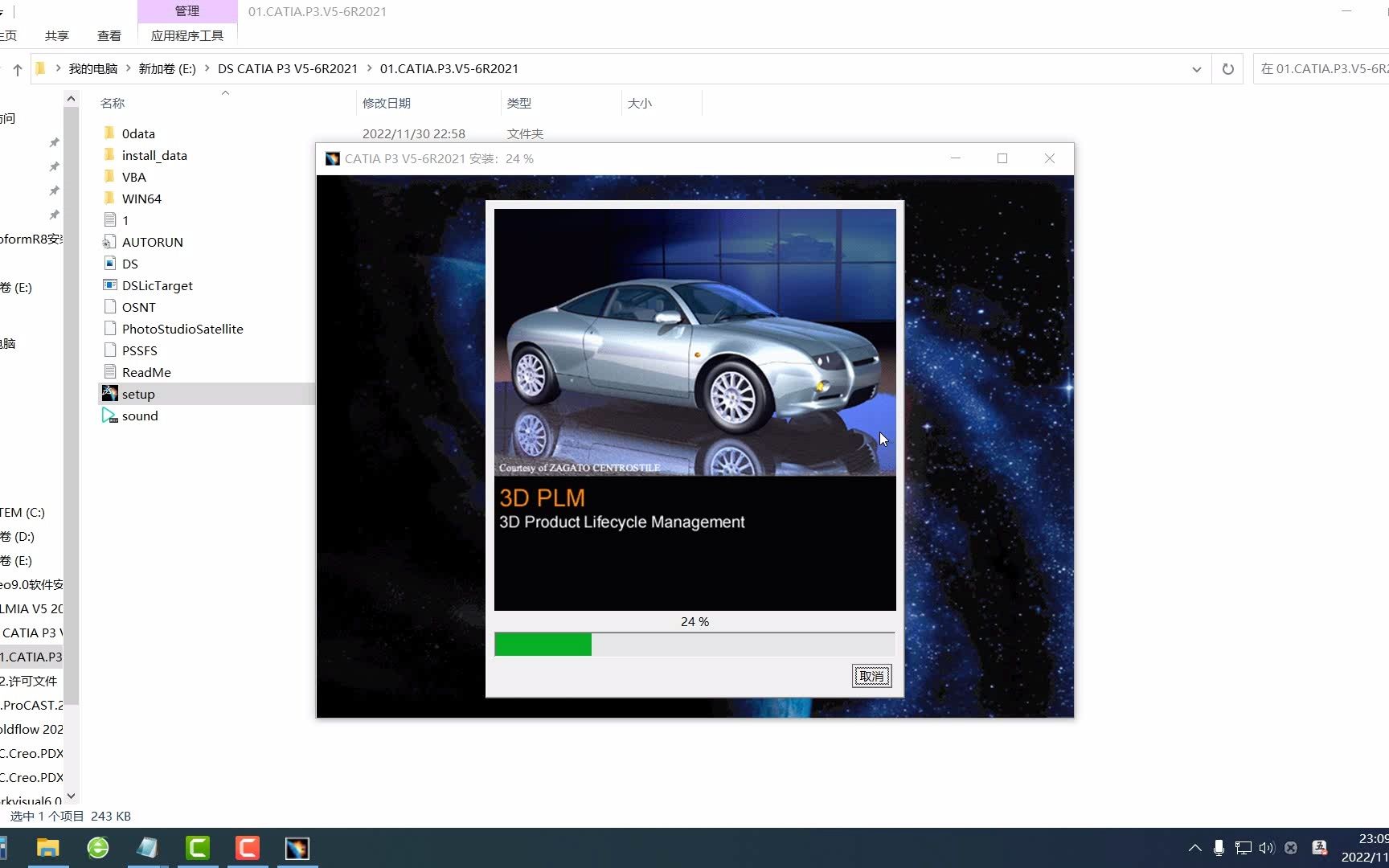This screenshot has height=868, width=1389.
Task: Click the CATIA installer title bar icon
Action: click(x=332, y=159)
